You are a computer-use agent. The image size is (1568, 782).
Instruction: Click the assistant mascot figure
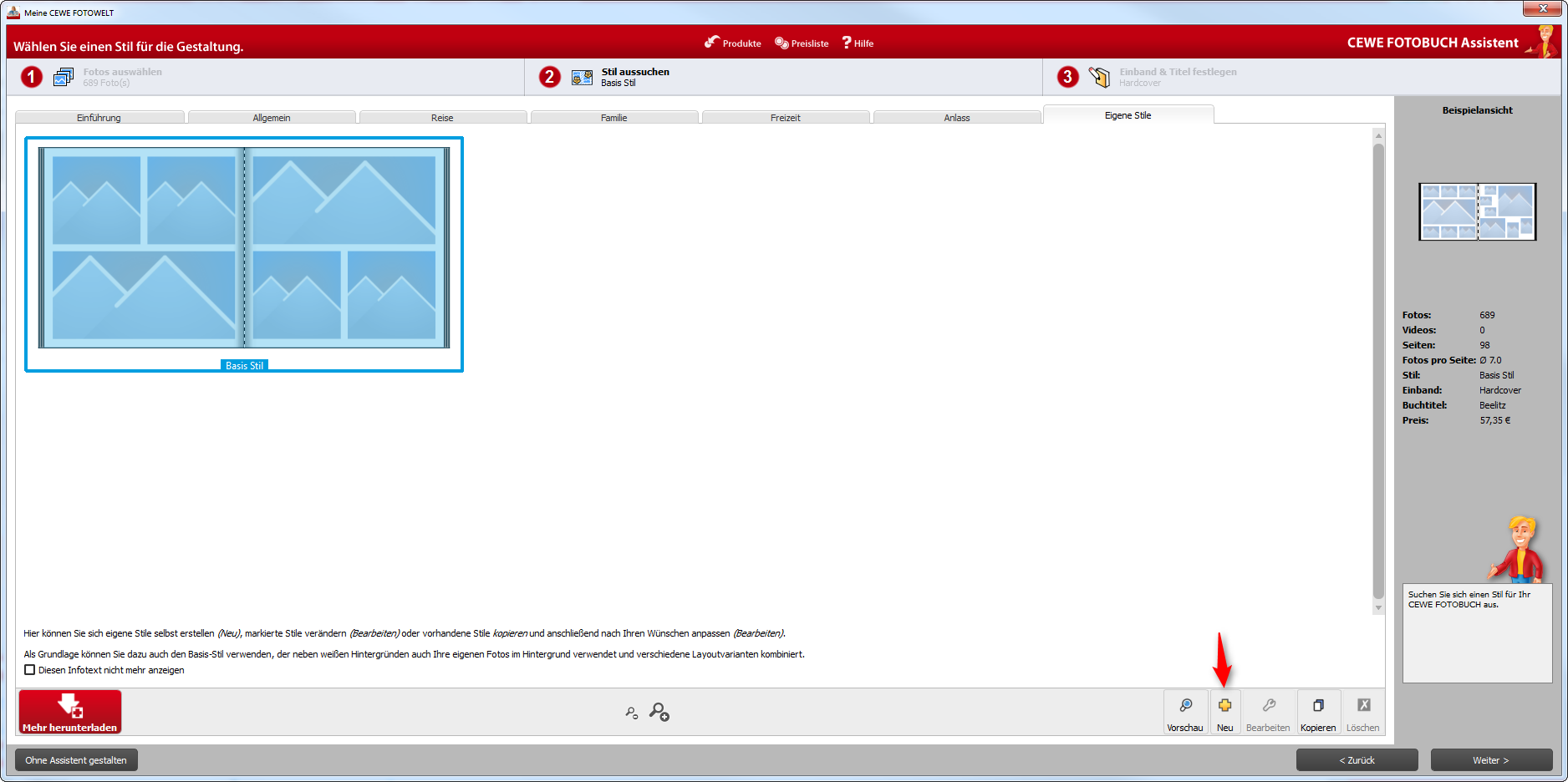tap(1518, 549)
